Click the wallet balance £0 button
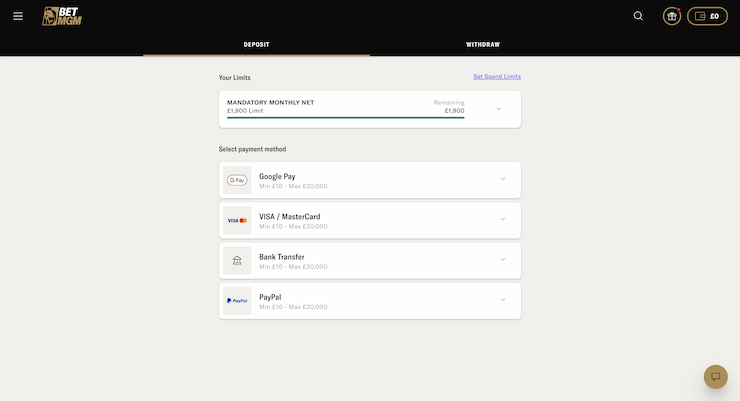 point(707,16)
